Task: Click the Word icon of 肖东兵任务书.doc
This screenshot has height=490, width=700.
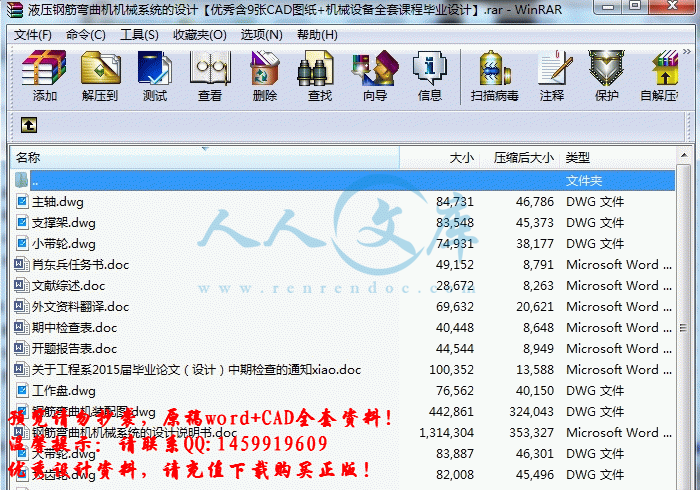Action: (21, 265)
